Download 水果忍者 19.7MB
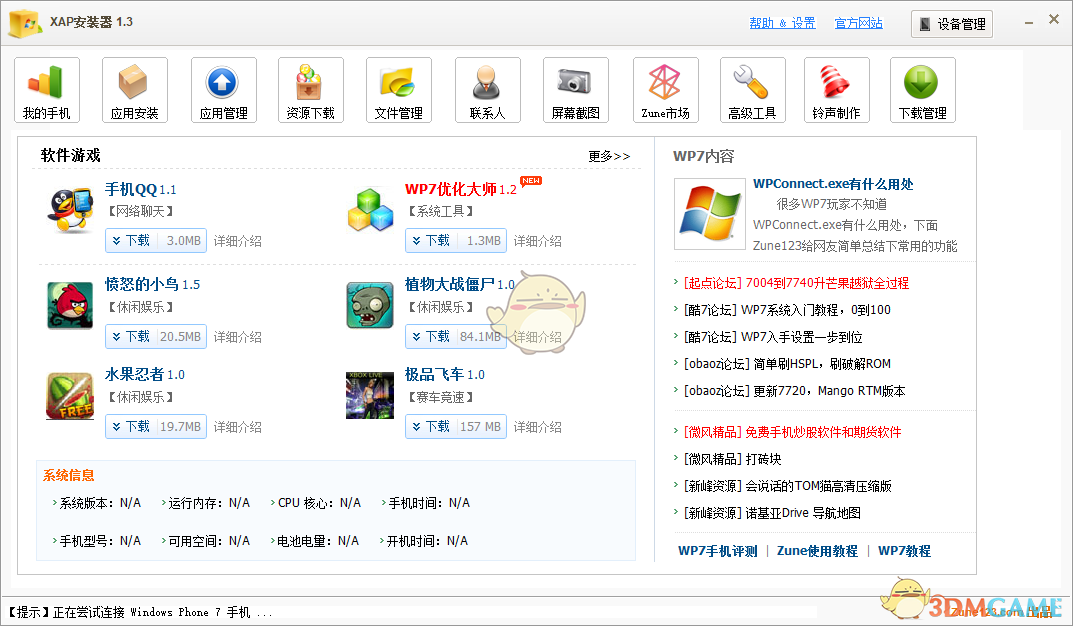The width and height of the screenshot is (1073, 626). 156,427
